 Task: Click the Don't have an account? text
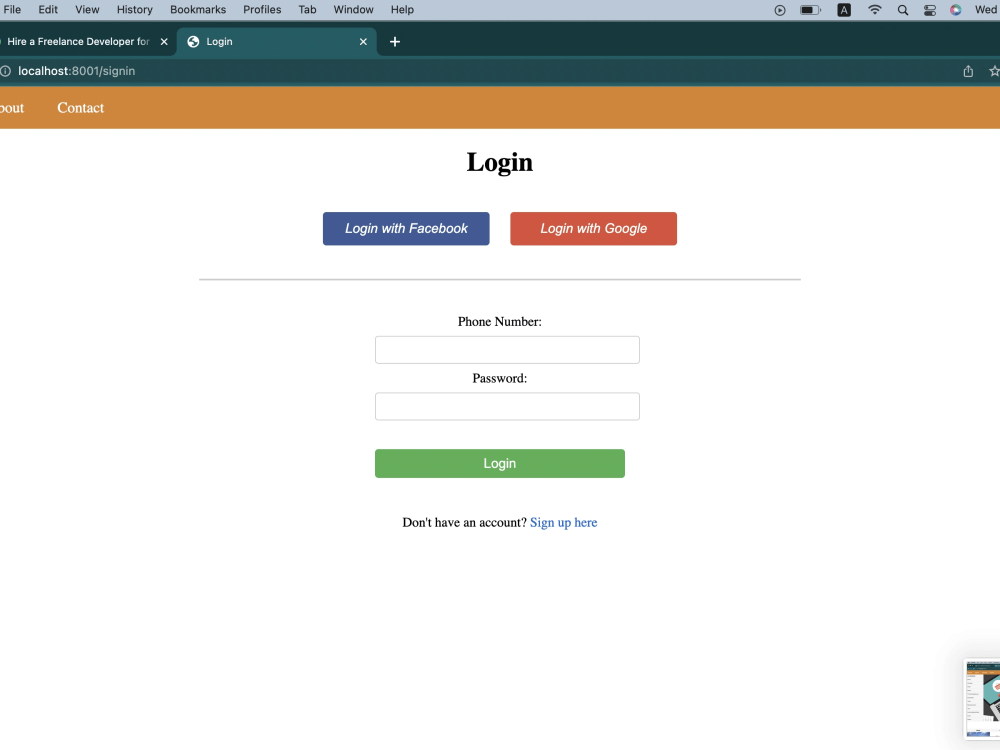[x=464, y=522]
